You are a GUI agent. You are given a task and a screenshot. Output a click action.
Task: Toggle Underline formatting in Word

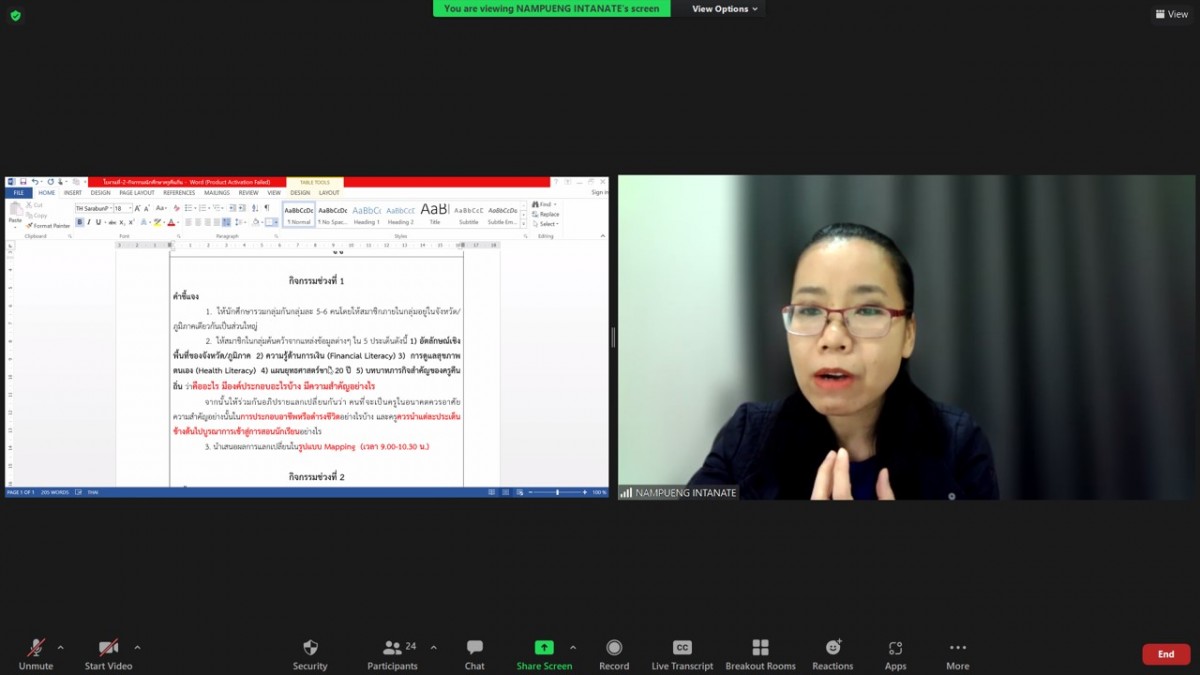click(x=98, y=222)
